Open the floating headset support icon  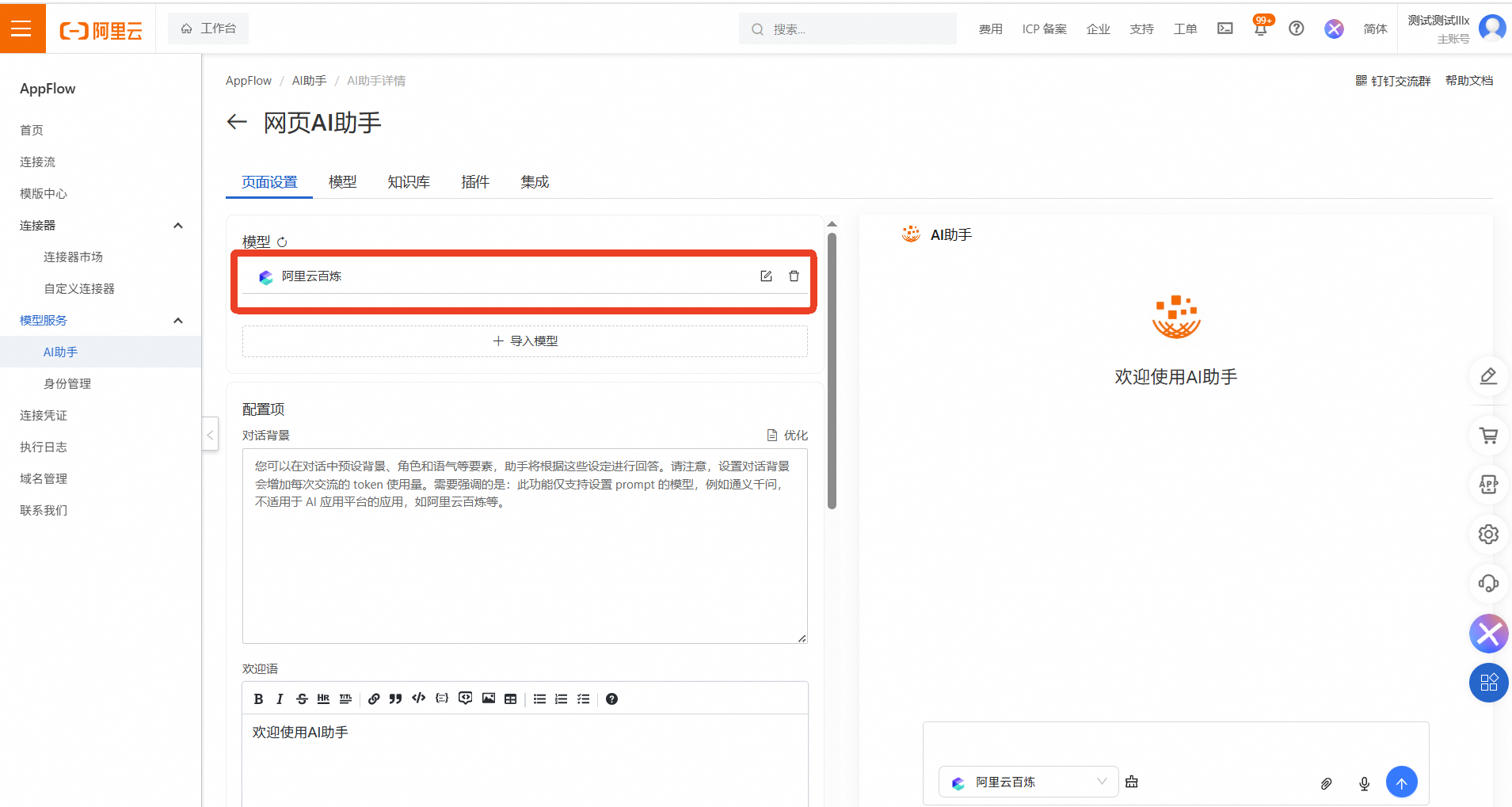pos(1489,584)
